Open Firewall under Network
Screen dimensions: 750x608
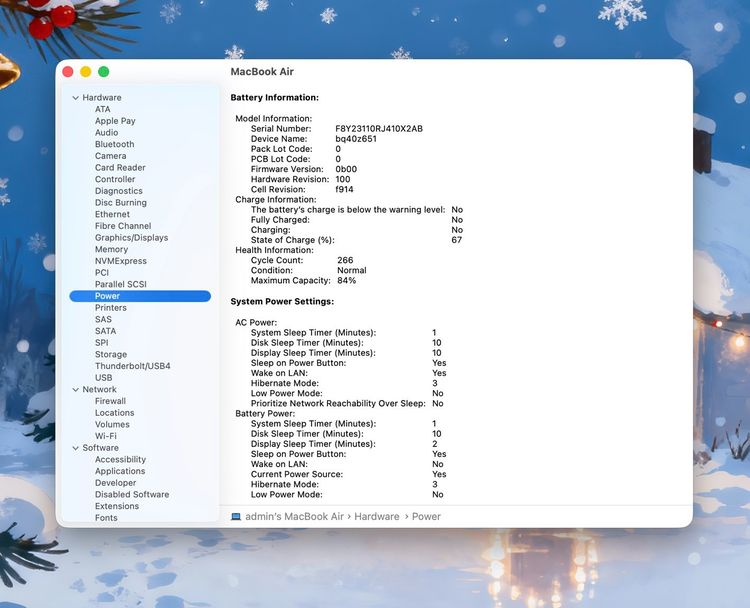(110, 401)
